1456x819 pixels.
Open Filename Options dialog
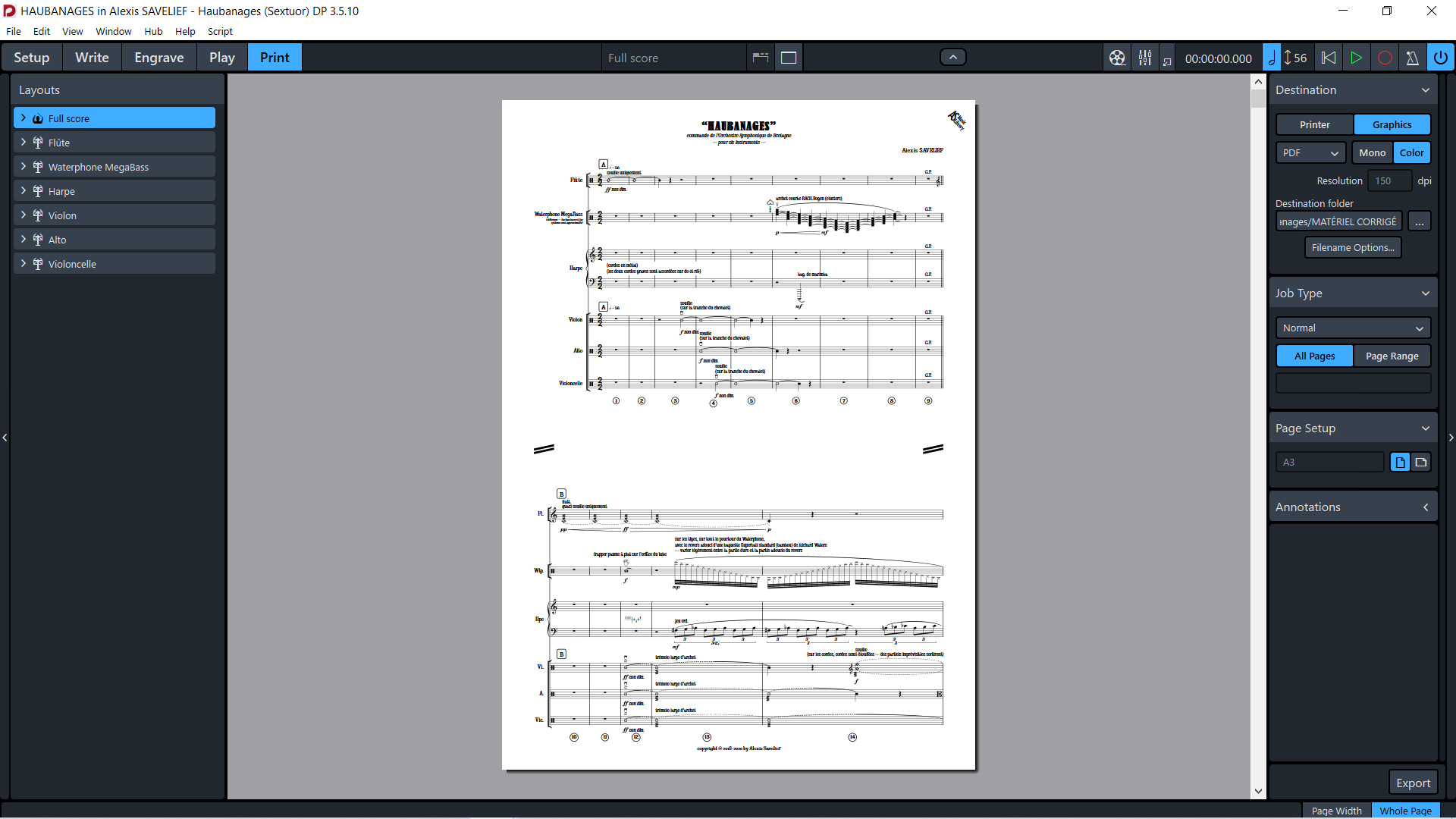[x=1353, y=247]
